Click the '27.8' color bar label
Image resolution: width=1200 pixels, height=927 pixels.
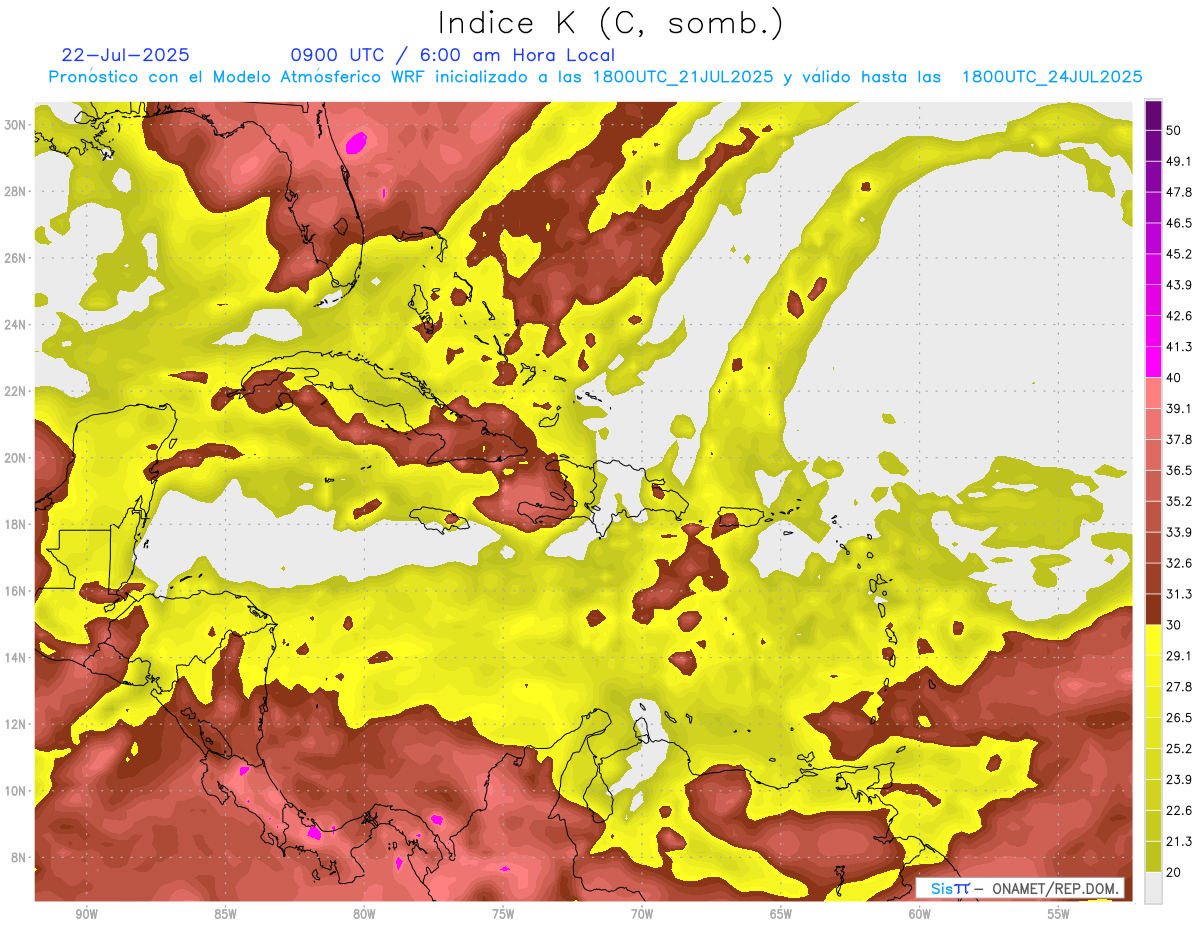point(1179,687)
